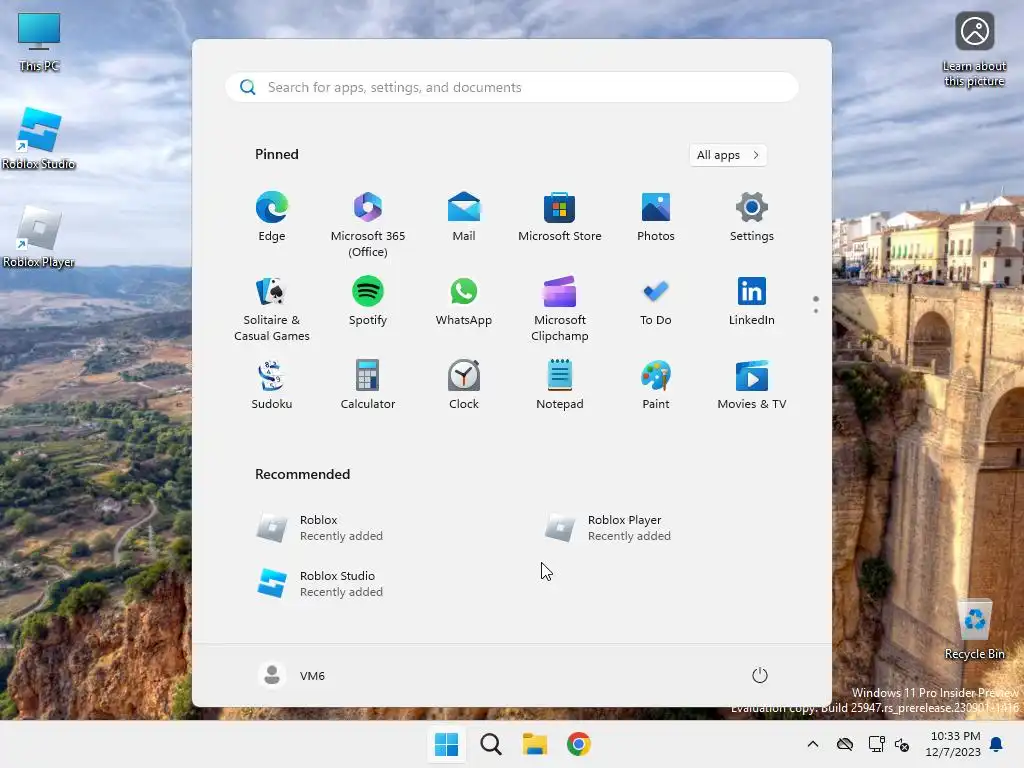
Task: Launch the Sudoku game
Action: click(272, 385)
